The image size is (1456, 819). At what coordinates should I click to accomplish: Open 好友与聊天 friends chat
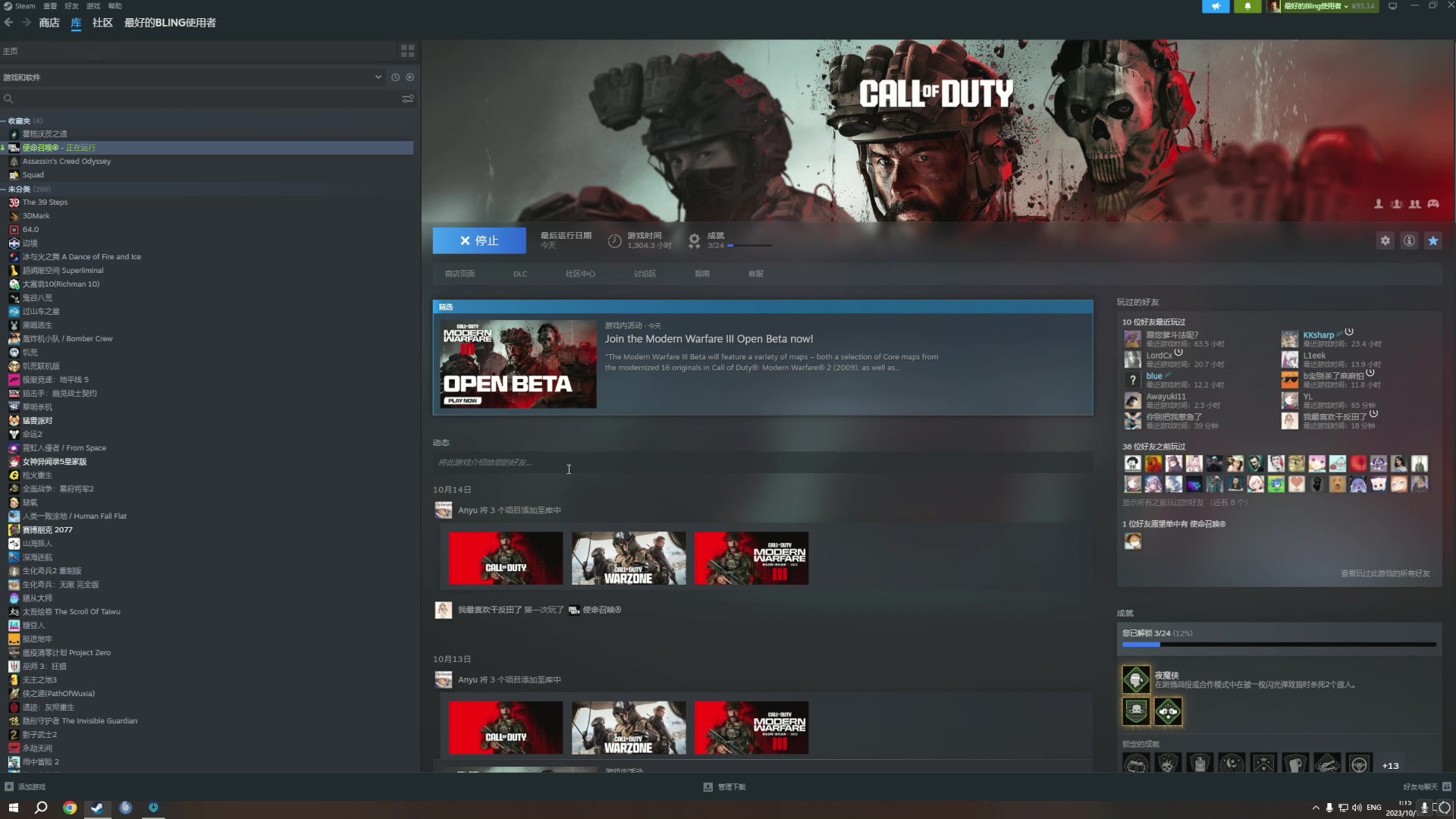pos(1426,787)
